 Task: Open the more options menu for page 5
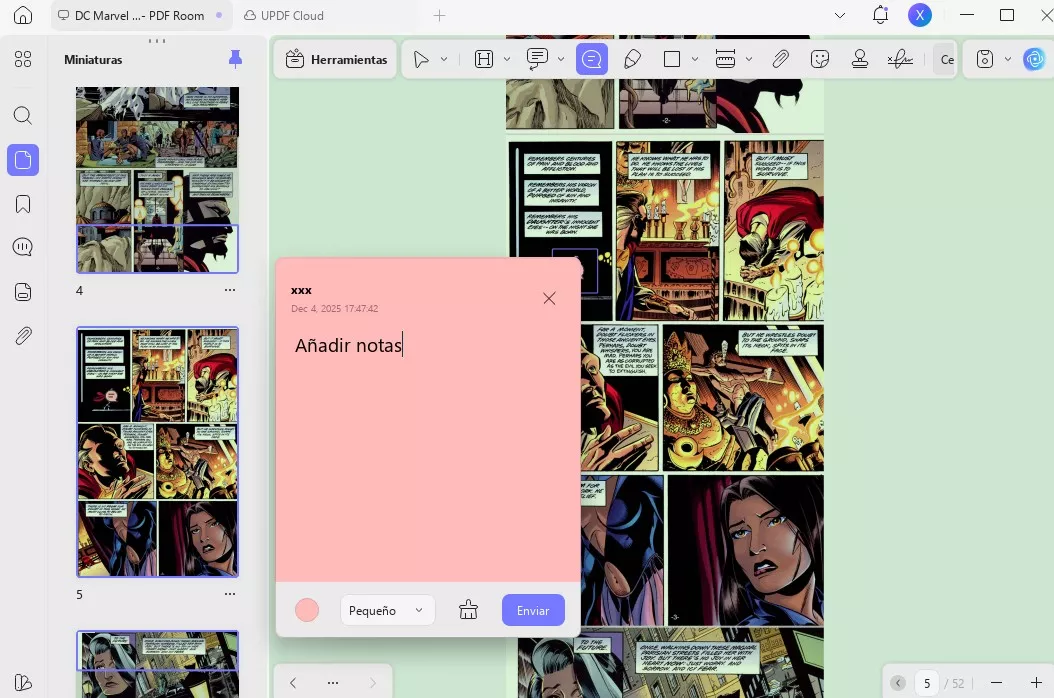coord(230,594)
